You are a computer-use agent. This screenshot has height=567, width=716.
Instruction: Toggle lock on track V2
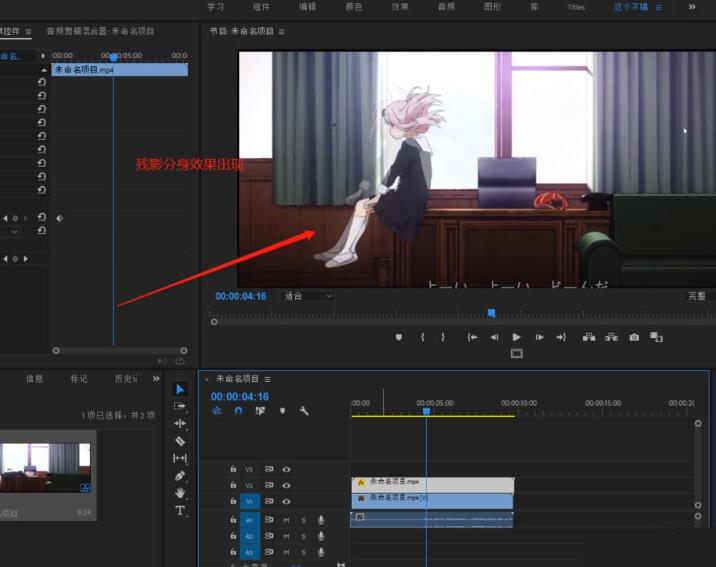pyautogui.click(x=232, y=485)
